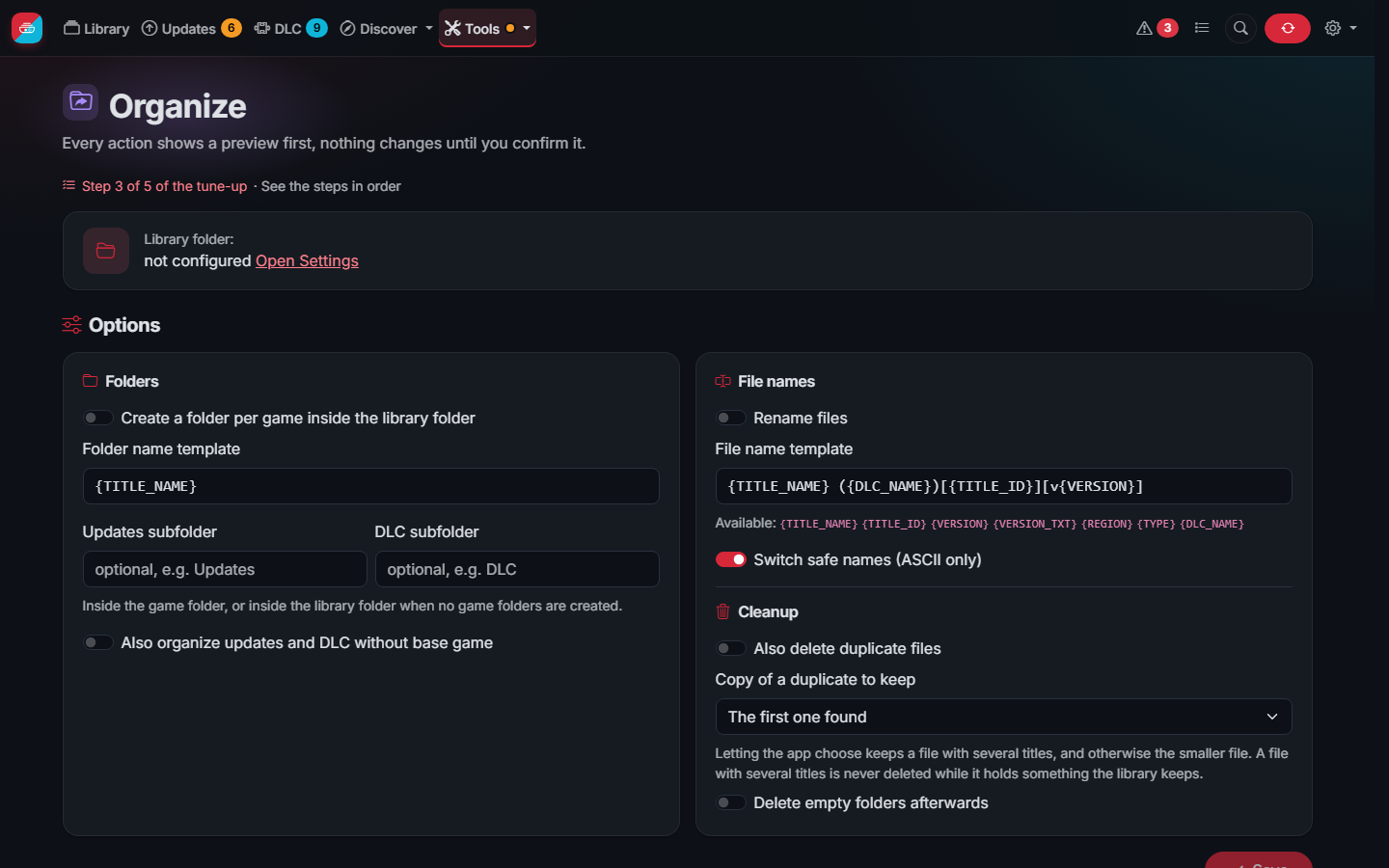
Task: Click Step 3 of 5 of the tune-up link
Action: point(164,186)
